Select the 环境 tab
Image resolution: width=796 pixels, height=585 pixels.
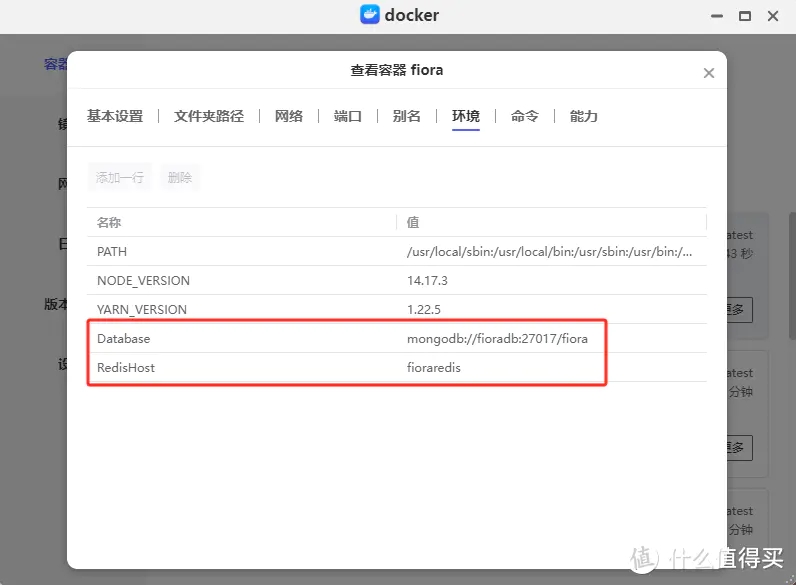466,116
